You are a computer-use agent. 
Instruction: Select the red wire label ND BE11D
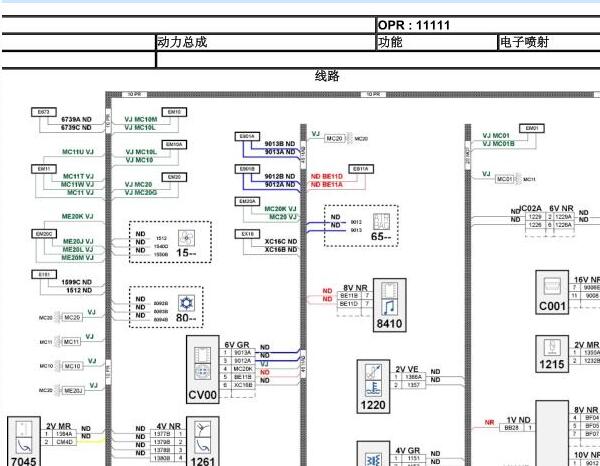pos(327,176)
